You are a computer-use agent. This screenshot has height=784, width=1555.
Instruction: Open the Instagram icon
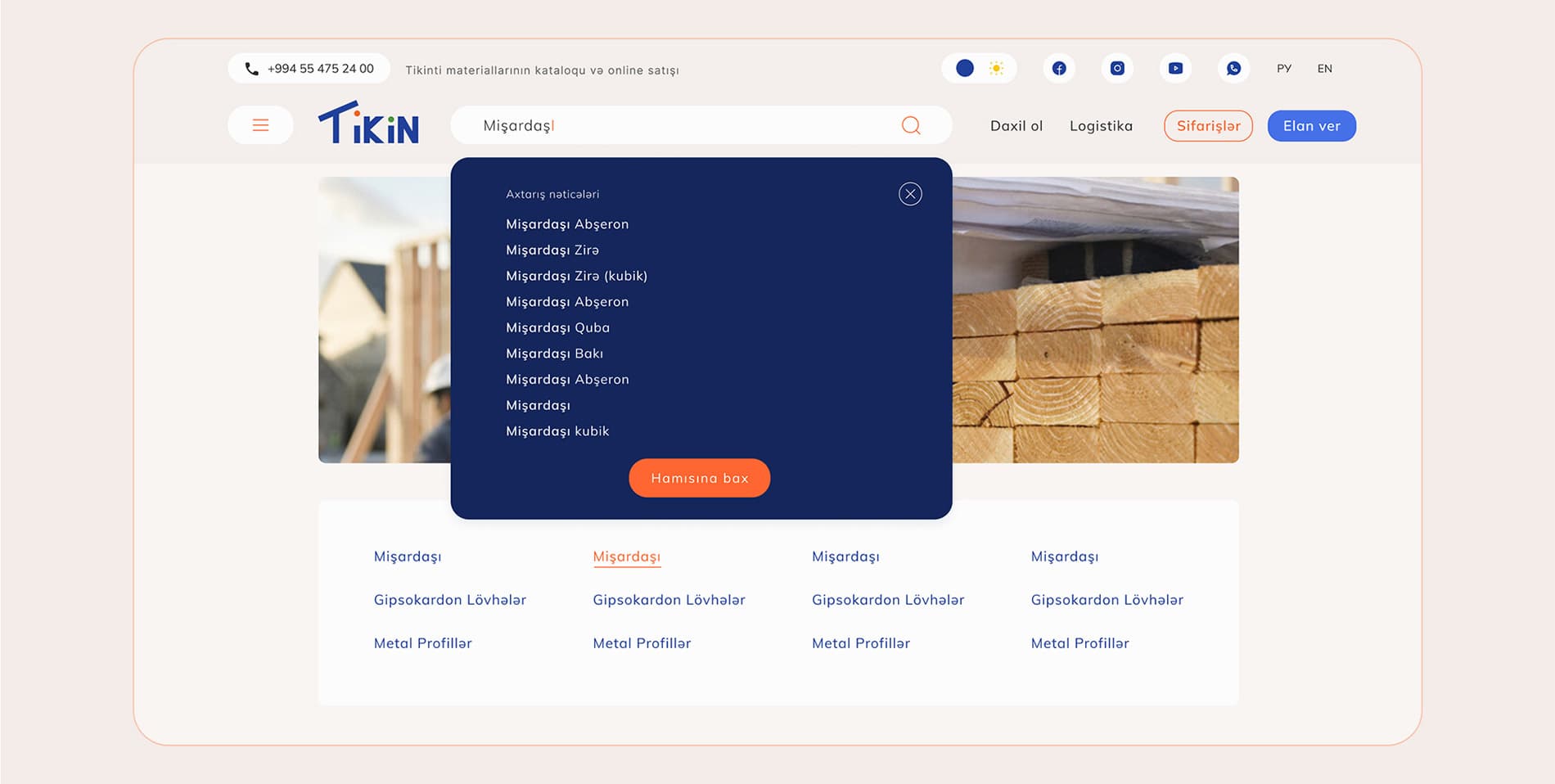click(1117, 69)
